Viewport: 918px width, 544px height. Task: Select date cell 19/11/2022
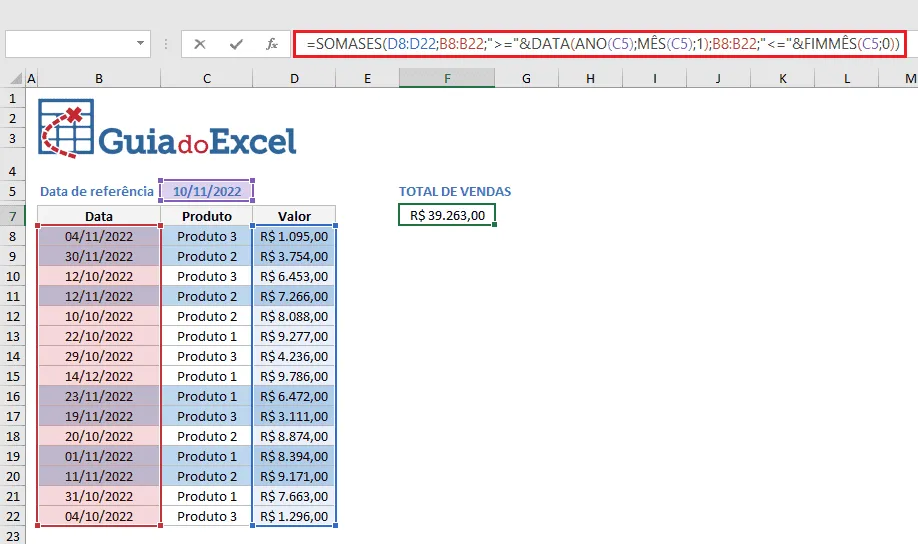coord(99,416)
